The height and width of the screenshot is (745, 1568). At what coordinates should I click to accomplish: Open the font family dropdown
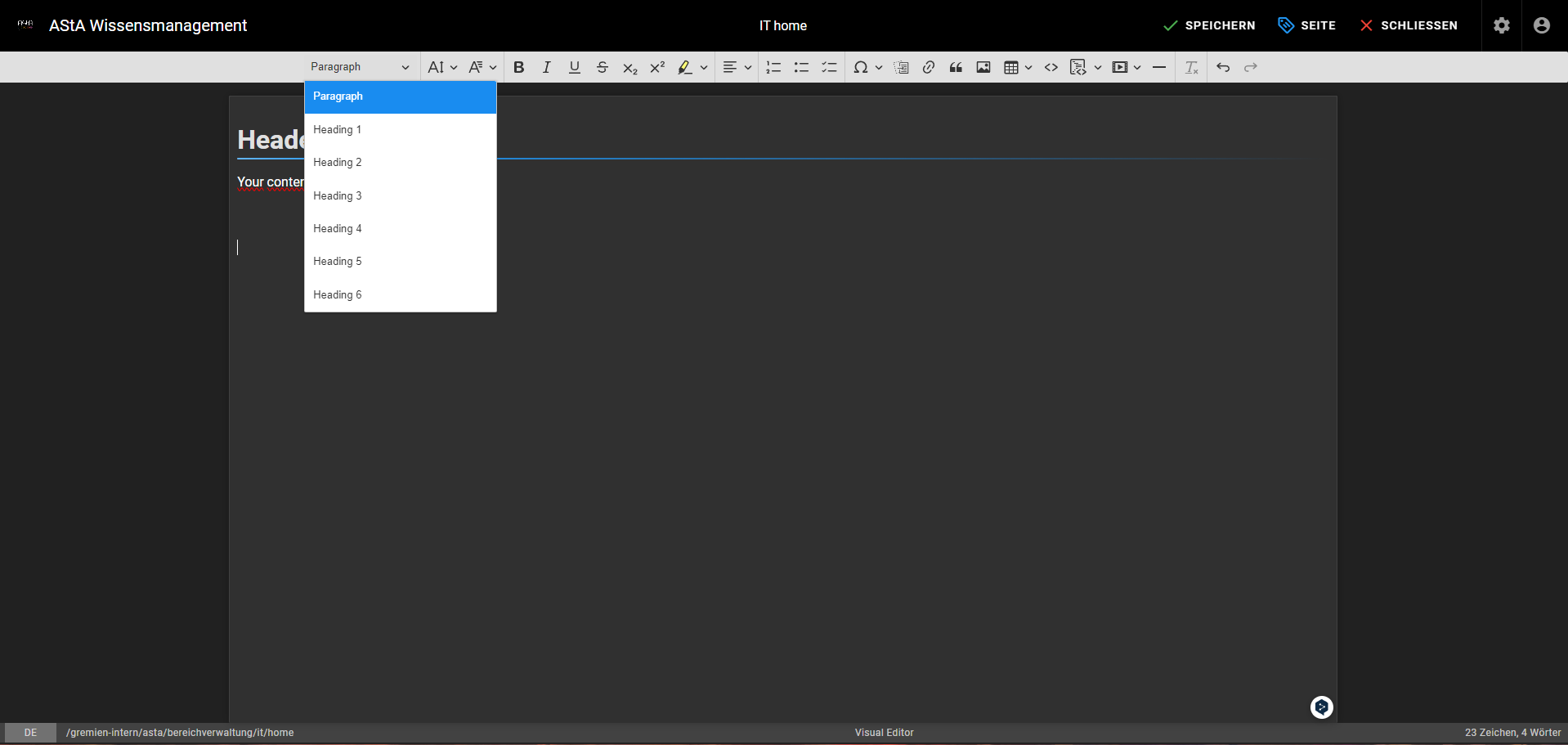pyautogui.click(x=482, y=67)
